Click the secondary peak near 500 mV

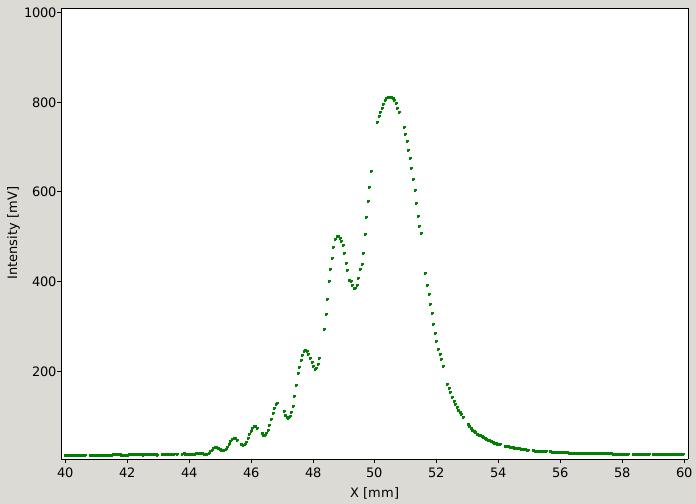coord(338,237)
